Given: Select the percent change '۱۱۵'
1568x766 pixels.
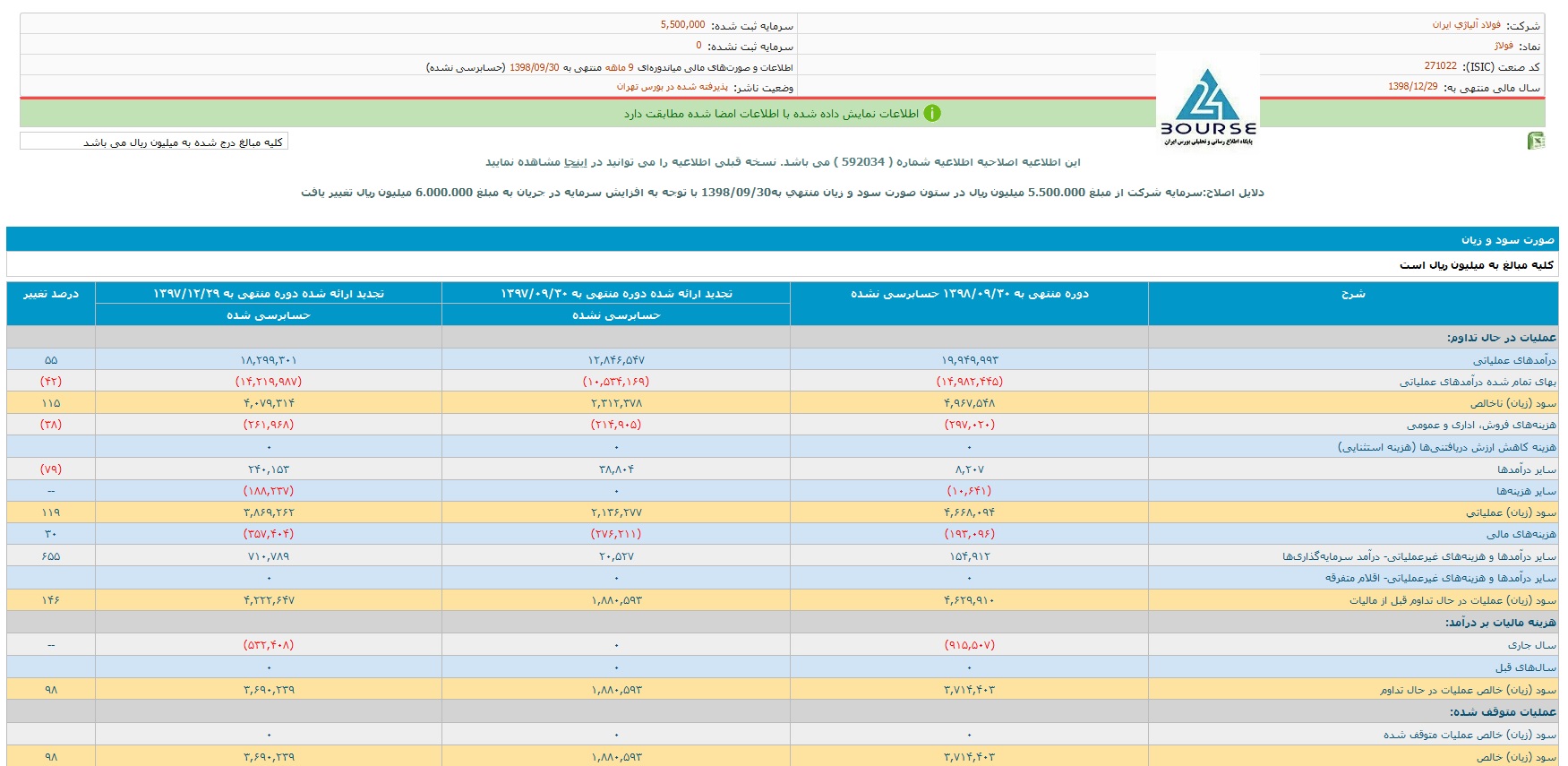Looking at the screenshot, I should click(51, 403).
